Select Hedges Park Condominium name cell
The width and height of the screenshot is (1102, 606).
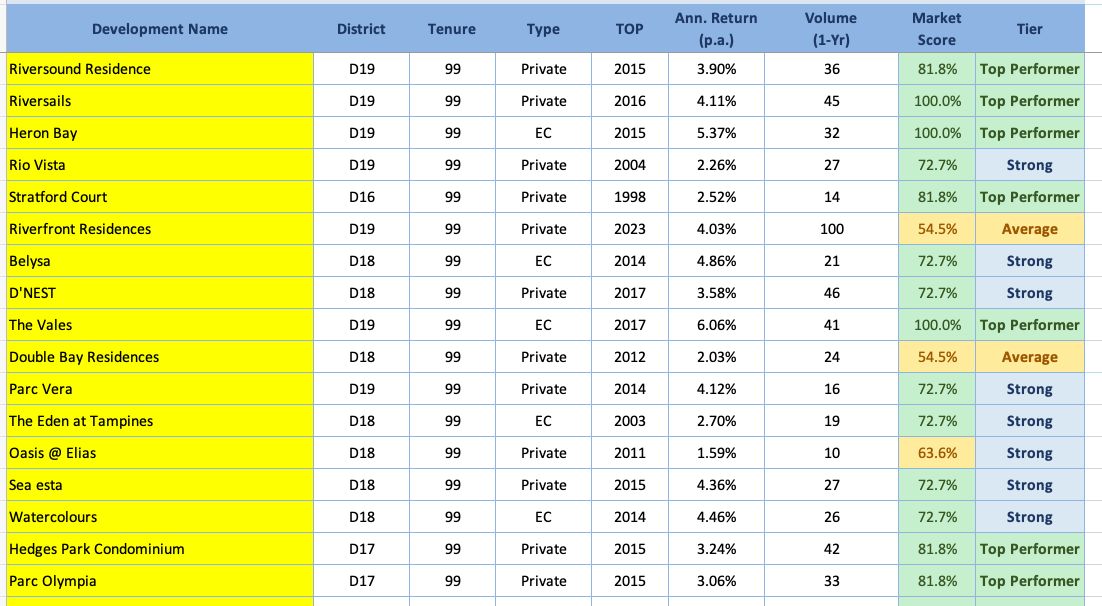click(x=160, y=549)
